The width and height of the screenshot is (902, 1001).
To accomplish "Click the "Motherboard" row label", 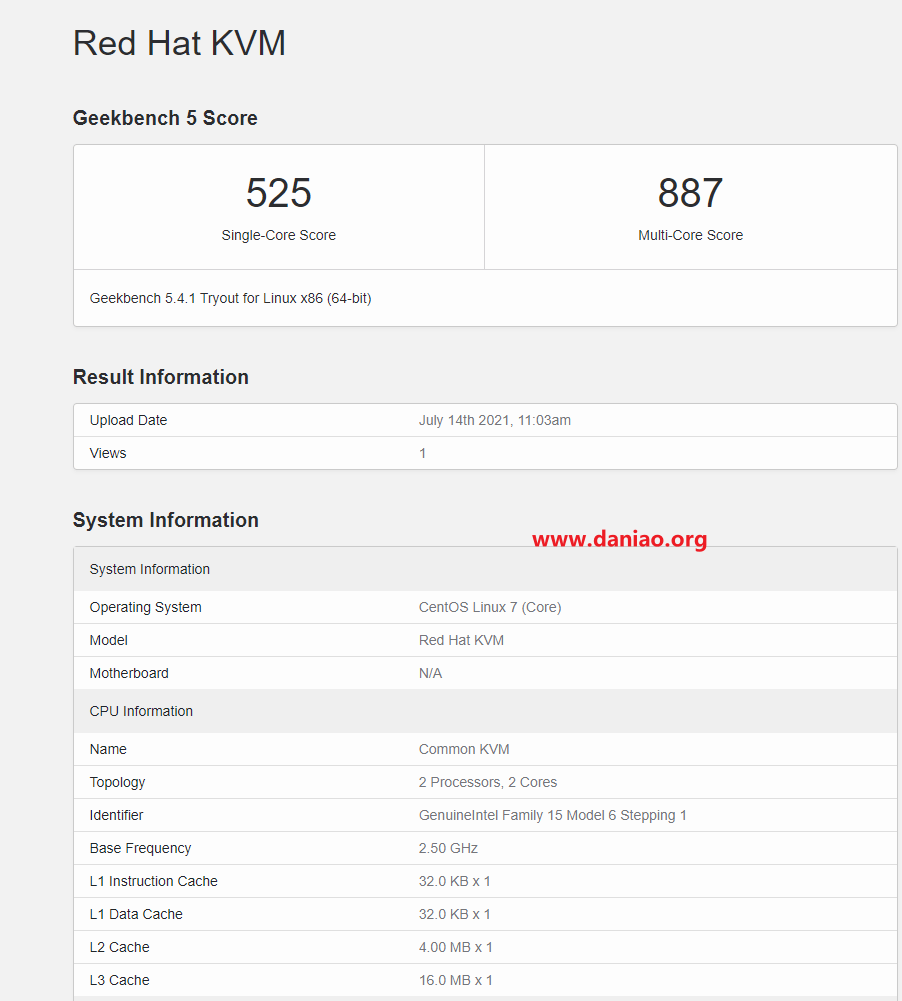I will tap(129, 674).
